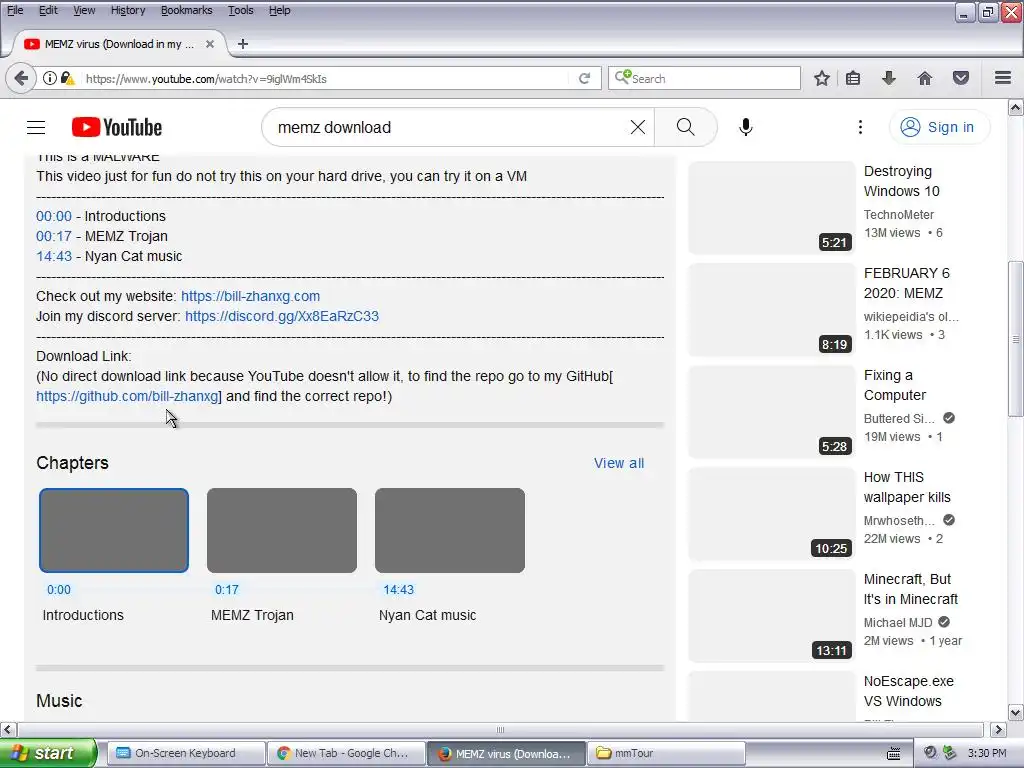Click the lock warning icon in address bar
Image resolution: width=1024 pixels, height=768 pixels.
pyautogui.click(x=67, y=78)
